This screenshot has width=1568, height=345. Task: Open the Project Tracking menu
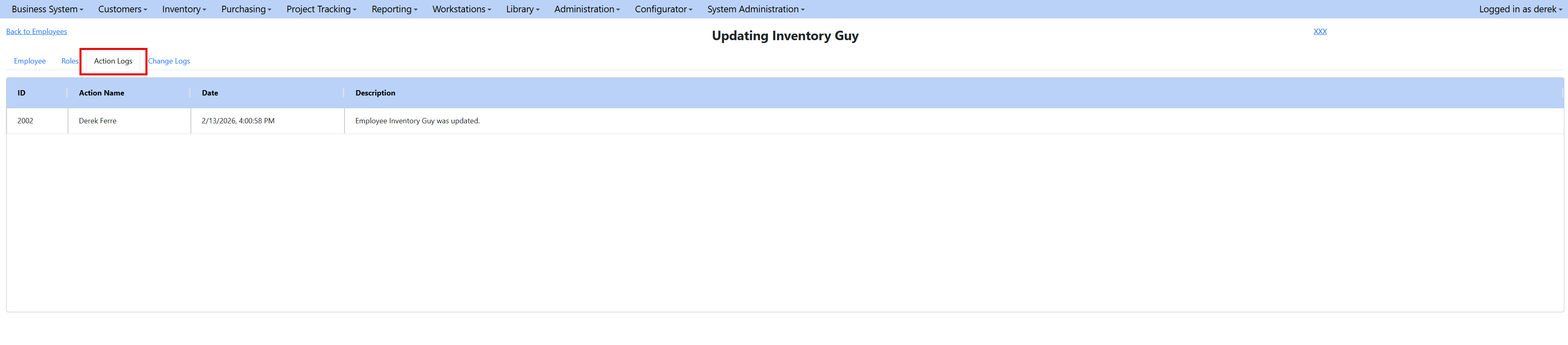[321, 9]
